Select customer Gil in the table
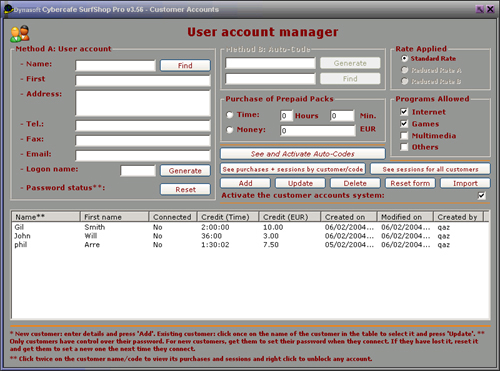The image size is (500, 371). 19,227
